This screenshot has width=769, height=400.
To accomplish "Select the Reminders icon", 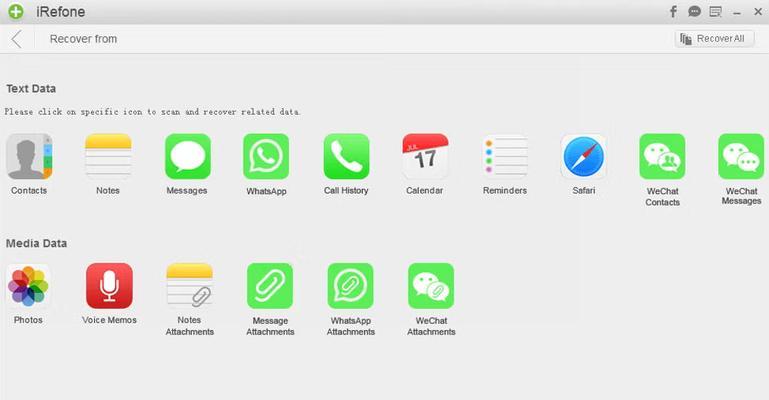I will 505,156.
